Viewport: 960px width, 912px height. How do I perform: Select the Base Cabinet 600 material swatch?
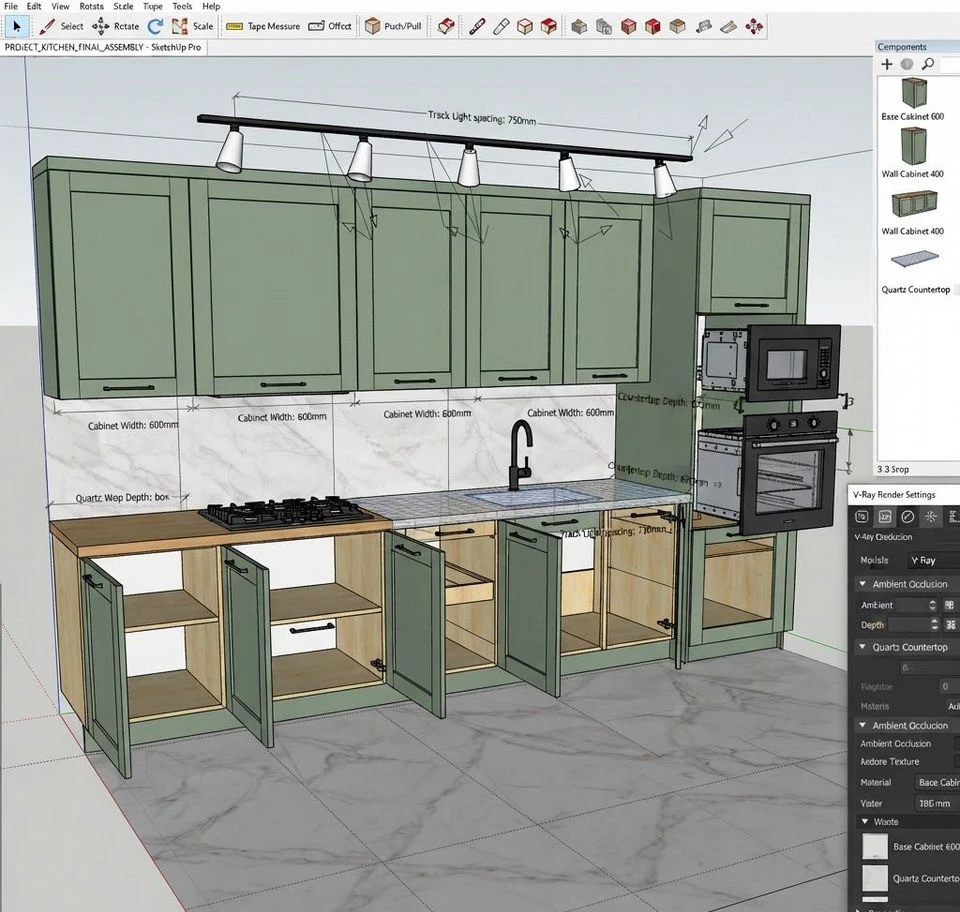tap(875, 847)
